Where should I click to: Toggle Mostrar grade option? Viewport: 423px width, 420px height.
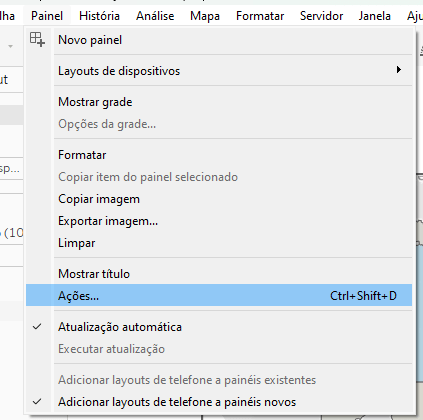pyautogui.click(x=219, y=102)
